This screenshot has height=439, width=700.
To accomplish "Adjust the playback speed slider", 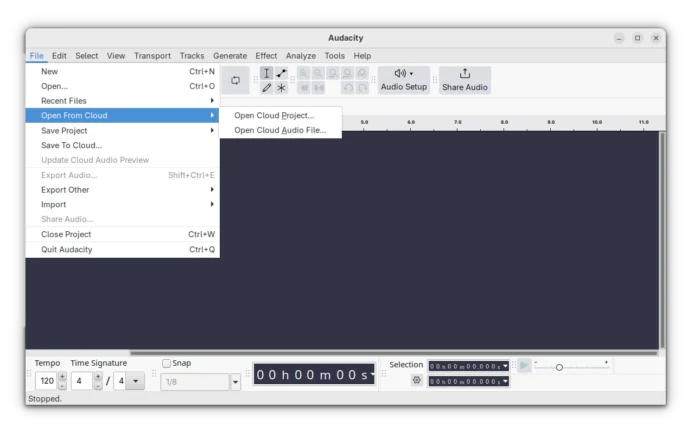I will 559,367.
